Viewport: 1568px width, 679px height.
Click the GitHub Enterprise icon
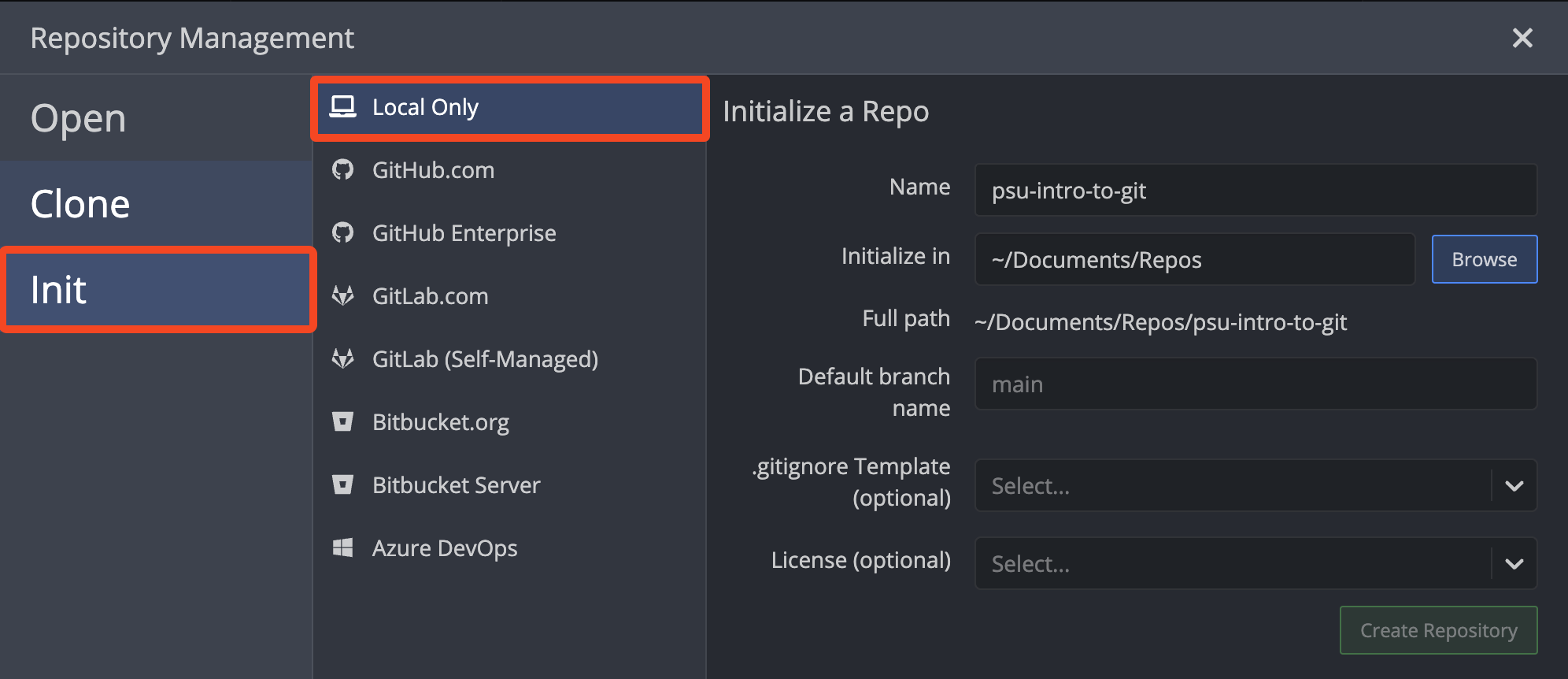coord(342,232)
